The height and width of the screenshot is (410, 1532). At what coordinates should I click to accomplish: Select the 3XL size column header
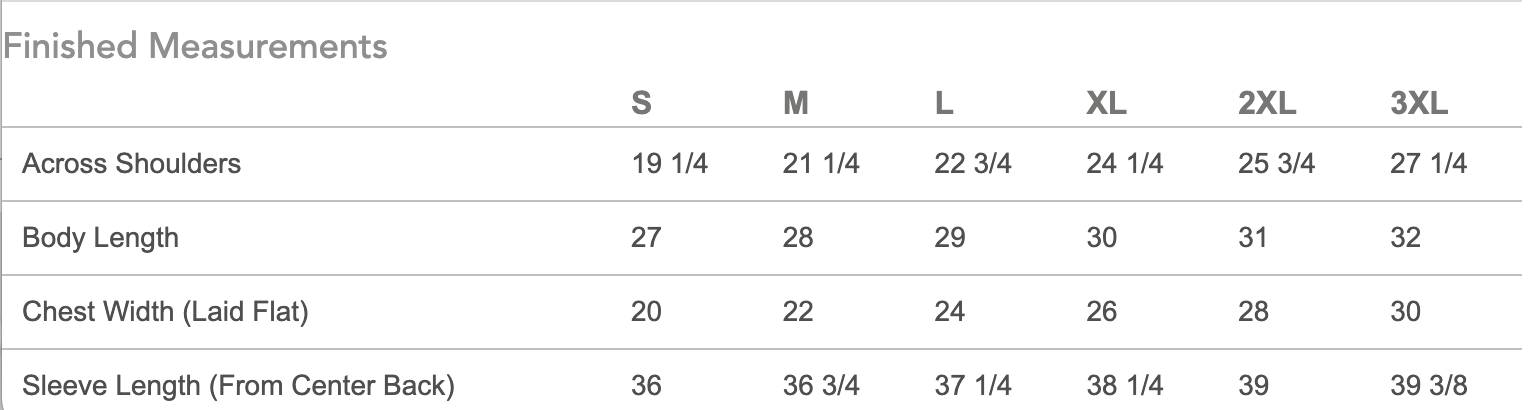click(1419, 103)
